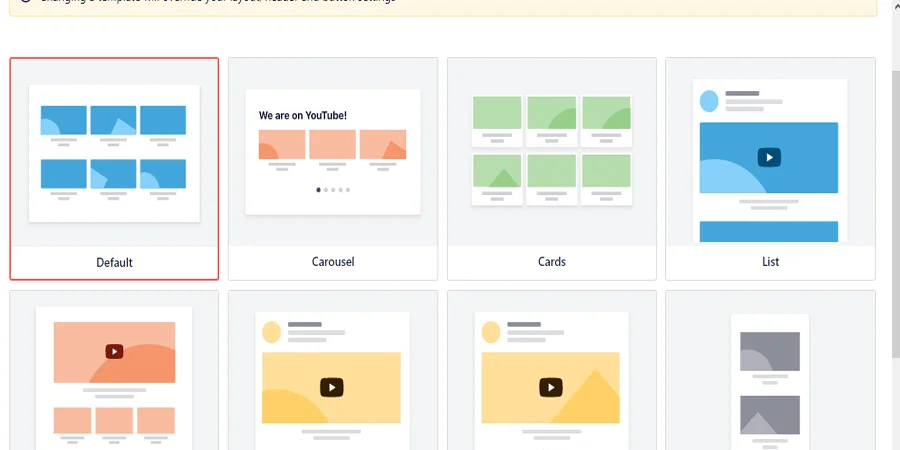Select the List template thumbnail
Screen dimensions: 900x450
click(x=770, y=152)
